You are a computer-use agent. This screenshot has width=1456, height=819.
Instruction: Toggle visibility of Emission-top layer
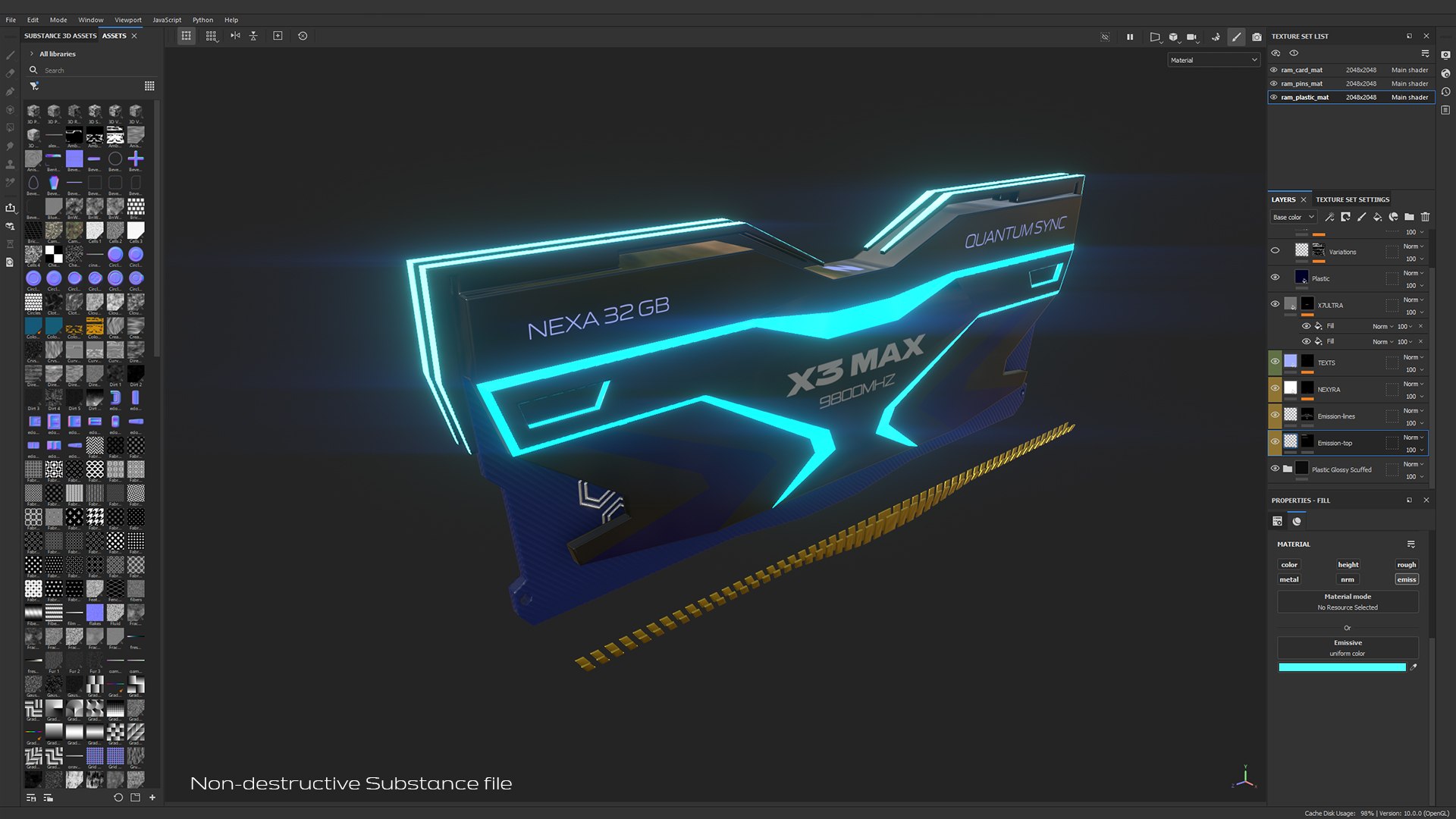(1275, 442)
